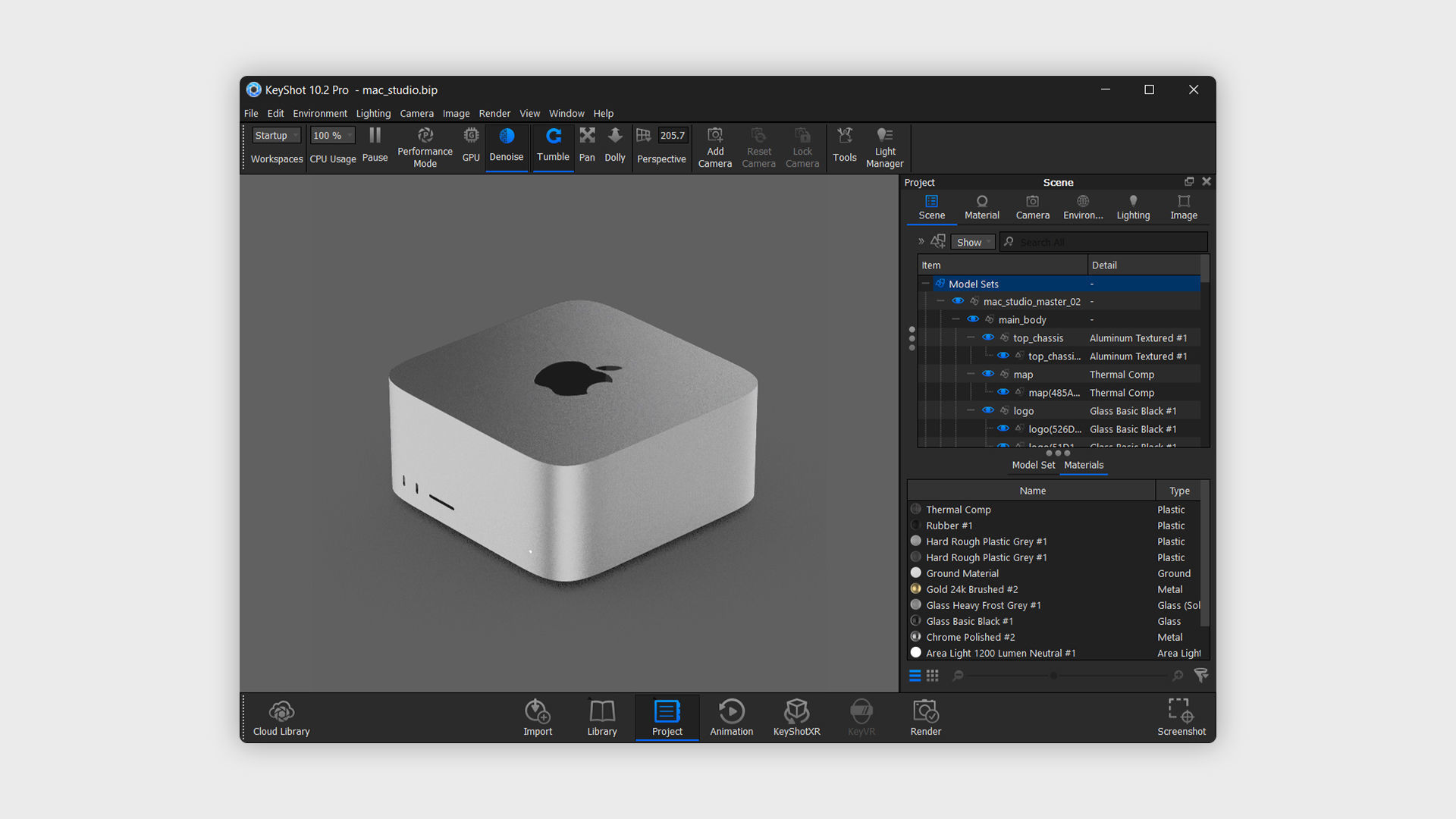Collapse the main_body node

pyautogui.click(x=955, y=320)
